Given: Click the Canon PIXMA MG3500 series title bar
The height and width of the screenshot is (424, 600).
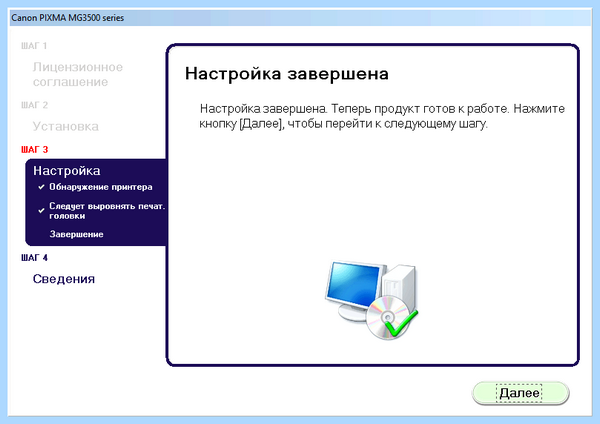Looking at the screenshot, I should pyautogui.click(x=300, y=18).
